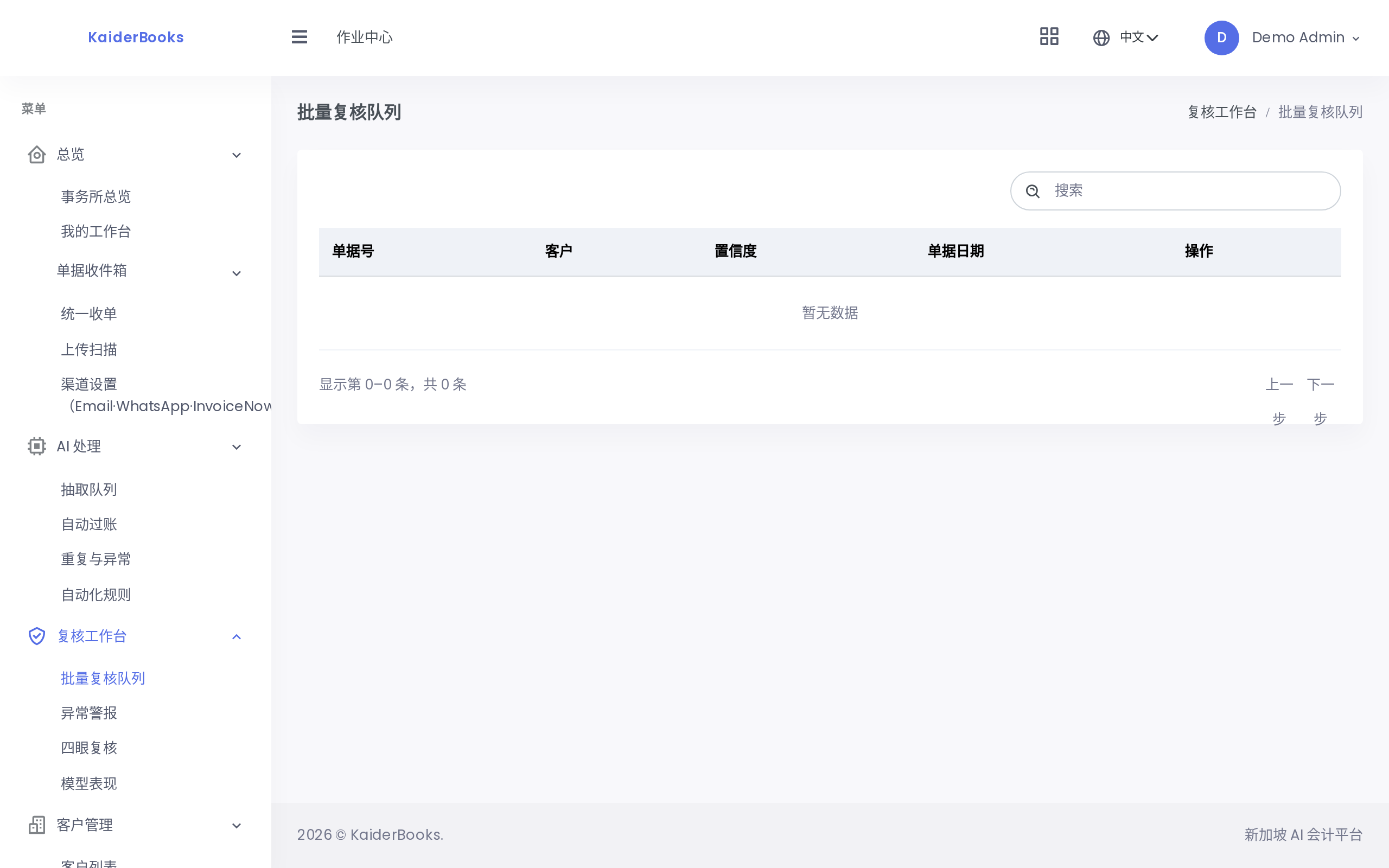Click the 显示第 0–0 条 info text
This screenshot has height=868, width=1389.
click(x=393, y=385)
